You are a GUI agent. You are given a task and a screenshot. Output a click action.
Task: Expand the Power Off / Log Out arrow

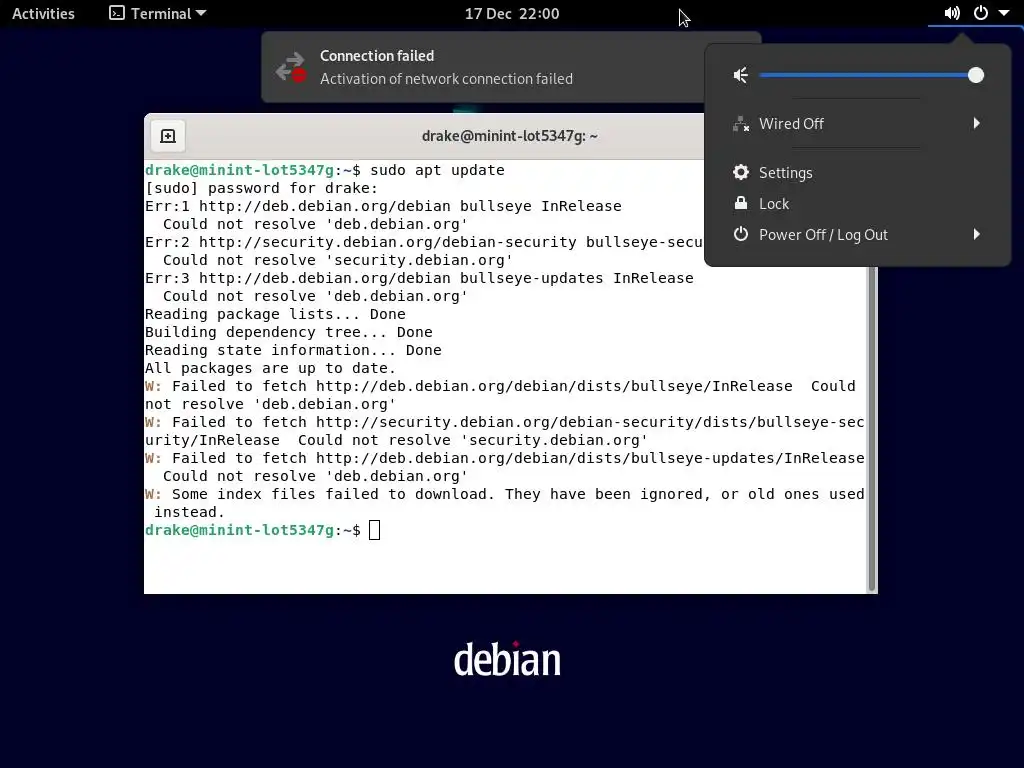[976, 234]
